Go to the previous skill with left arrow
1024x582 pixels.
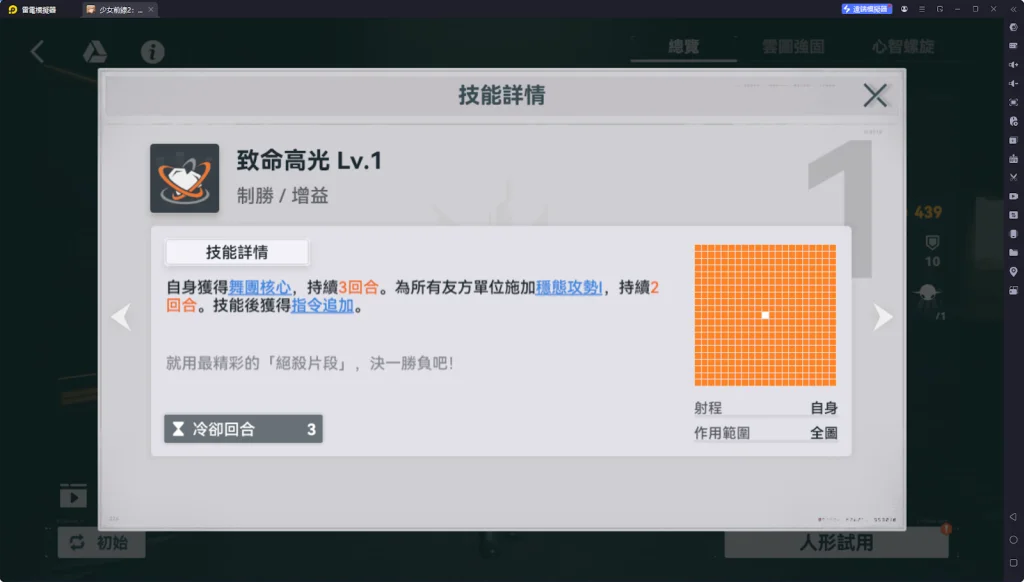[121, 317]
